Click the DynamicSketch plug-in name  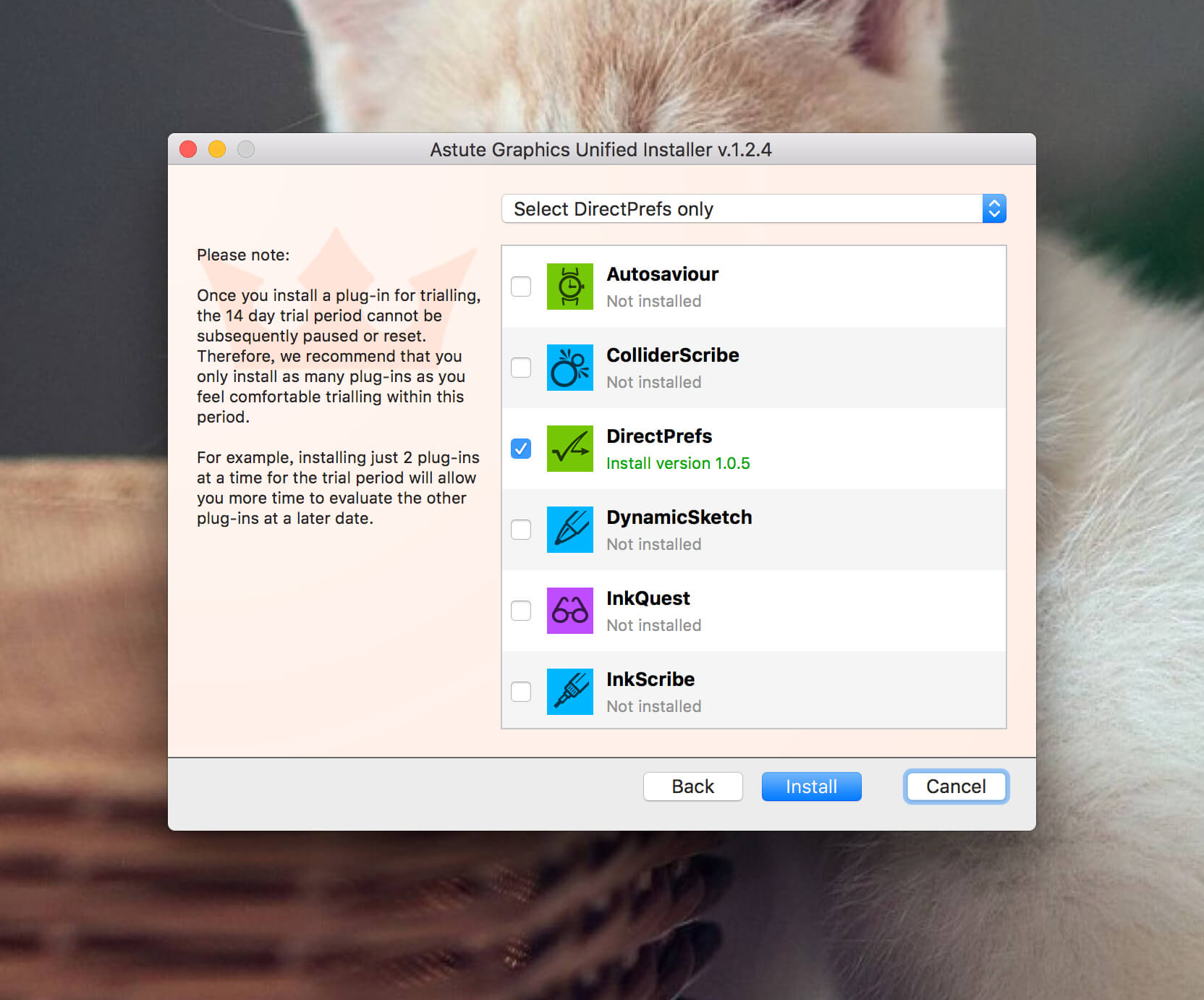click(679, 517)
